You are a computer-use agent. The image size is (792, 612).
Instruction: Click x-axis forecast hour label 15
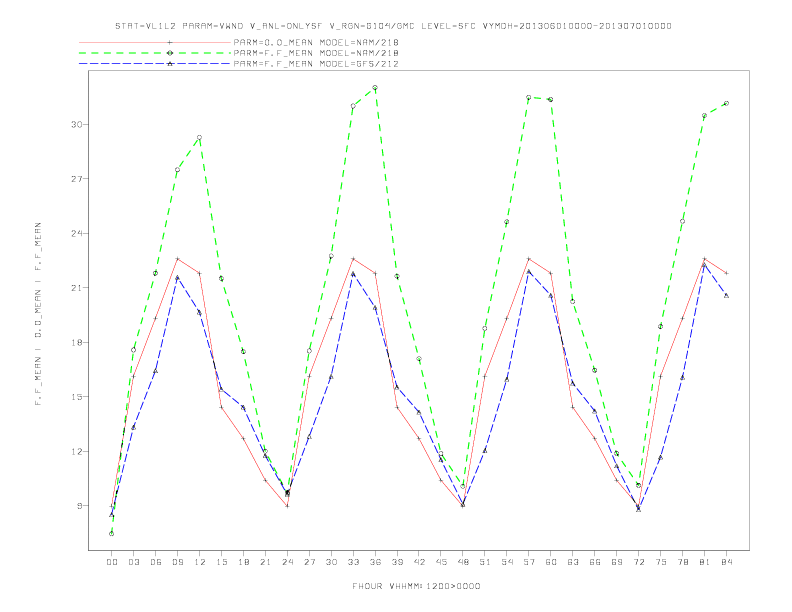tap(221, 562)
